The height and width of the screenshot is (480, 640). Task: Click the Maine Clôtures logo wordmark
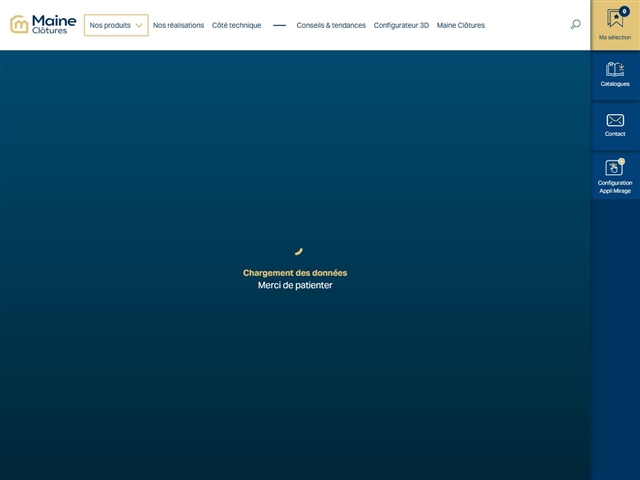coord(54,24)
